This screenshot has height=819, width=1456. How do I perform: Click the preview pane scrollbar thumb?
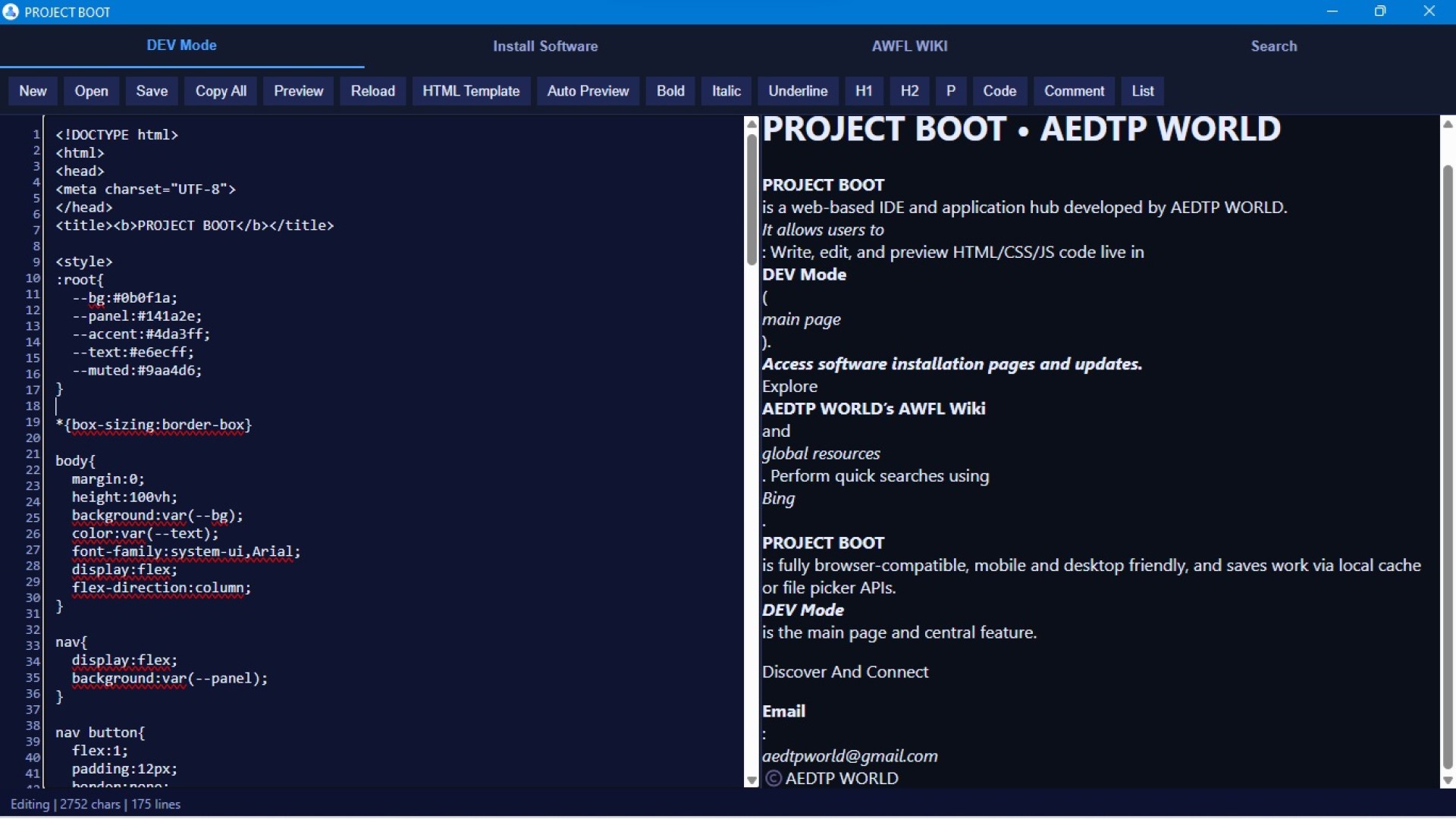coord(1448,466)
